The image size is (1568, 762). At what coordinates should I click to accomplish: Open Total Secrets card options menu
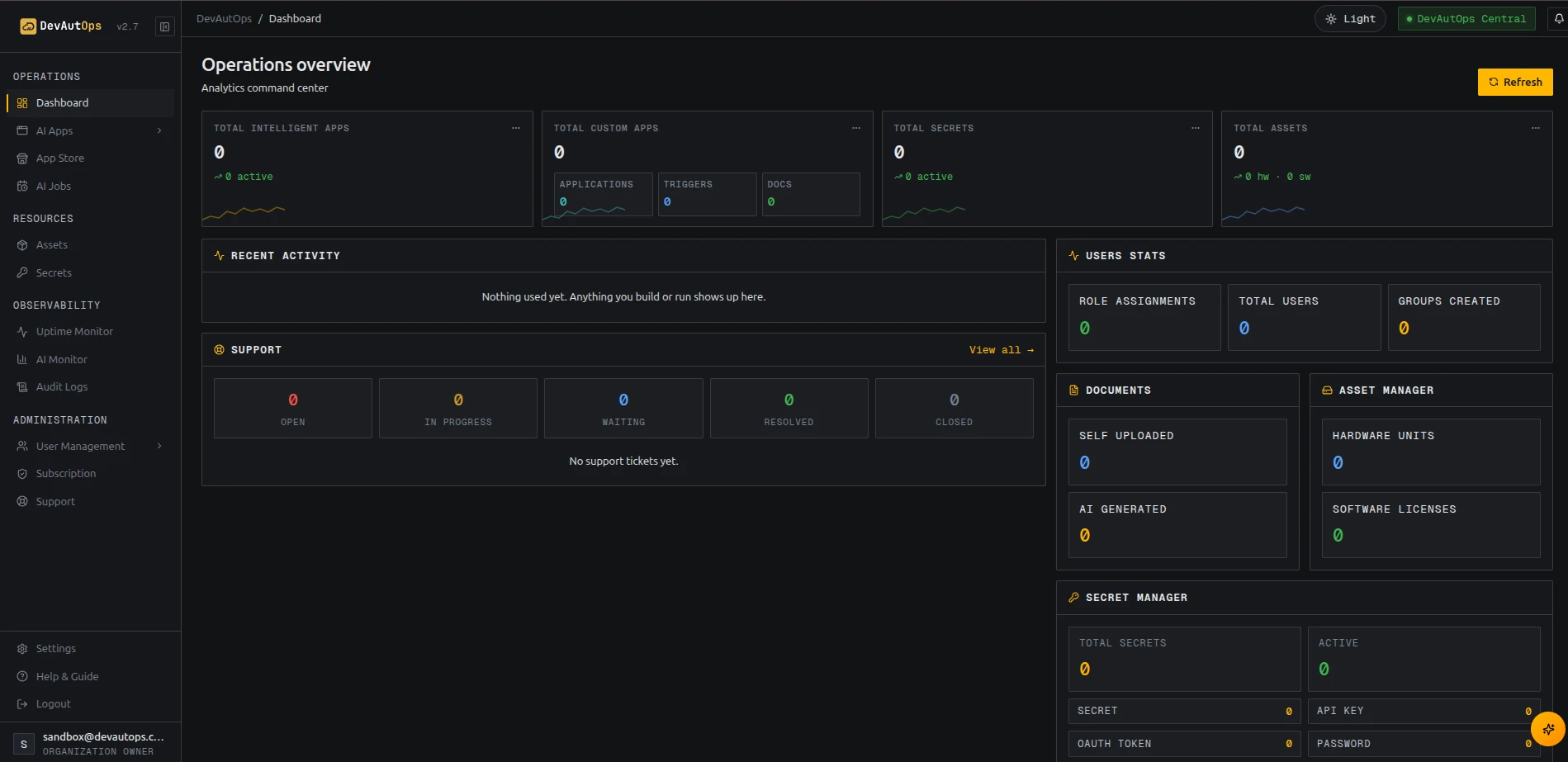pyautogui.click(x=1196, y=128)
